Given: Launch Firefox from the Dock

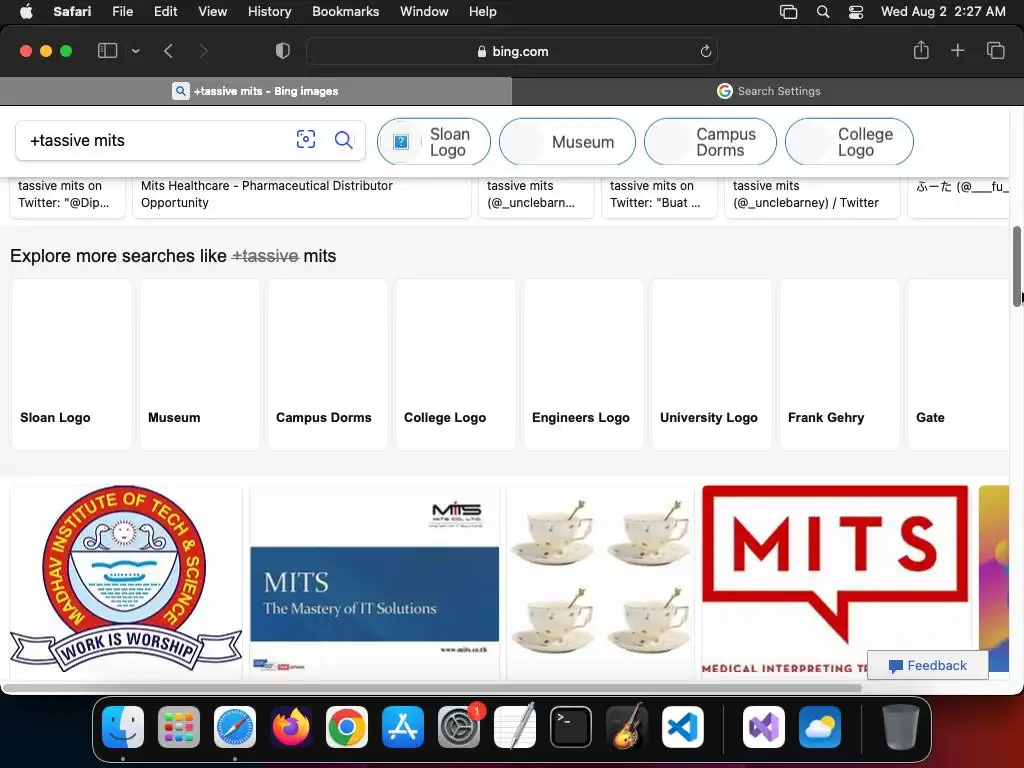Looking at the screenshot, I should pos(291,727).
